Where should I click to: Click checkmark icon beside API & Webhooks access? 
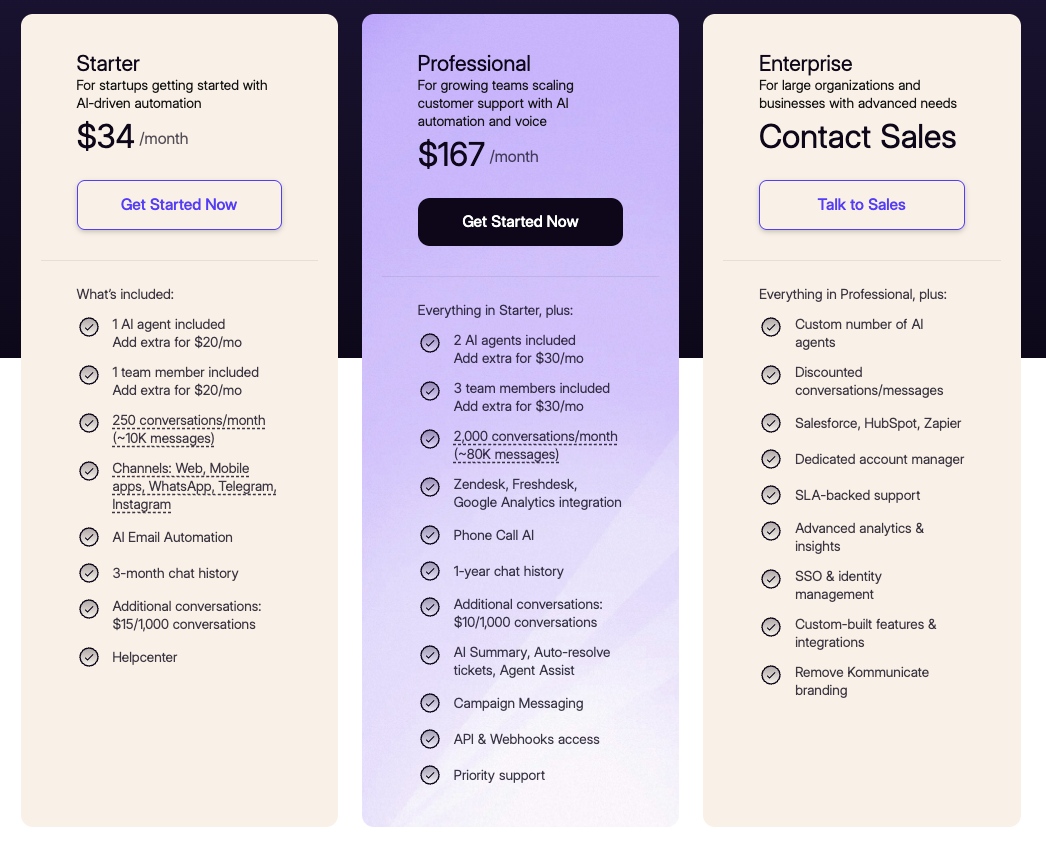430,739
